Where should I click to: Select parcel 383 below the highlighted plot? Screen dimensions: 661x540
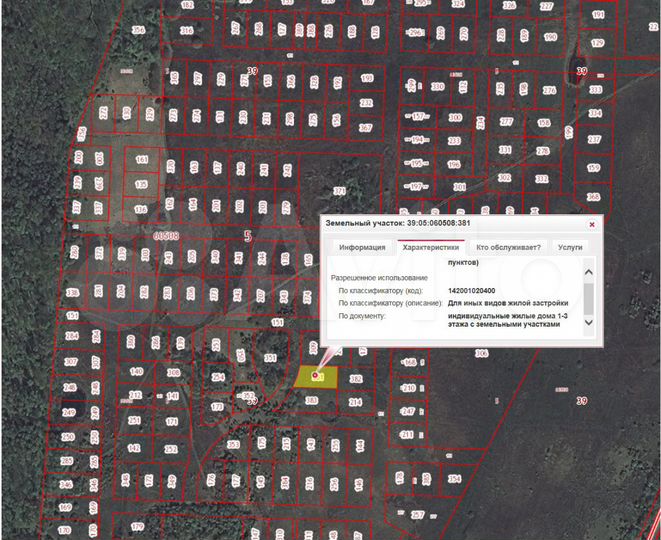(311, 400)
